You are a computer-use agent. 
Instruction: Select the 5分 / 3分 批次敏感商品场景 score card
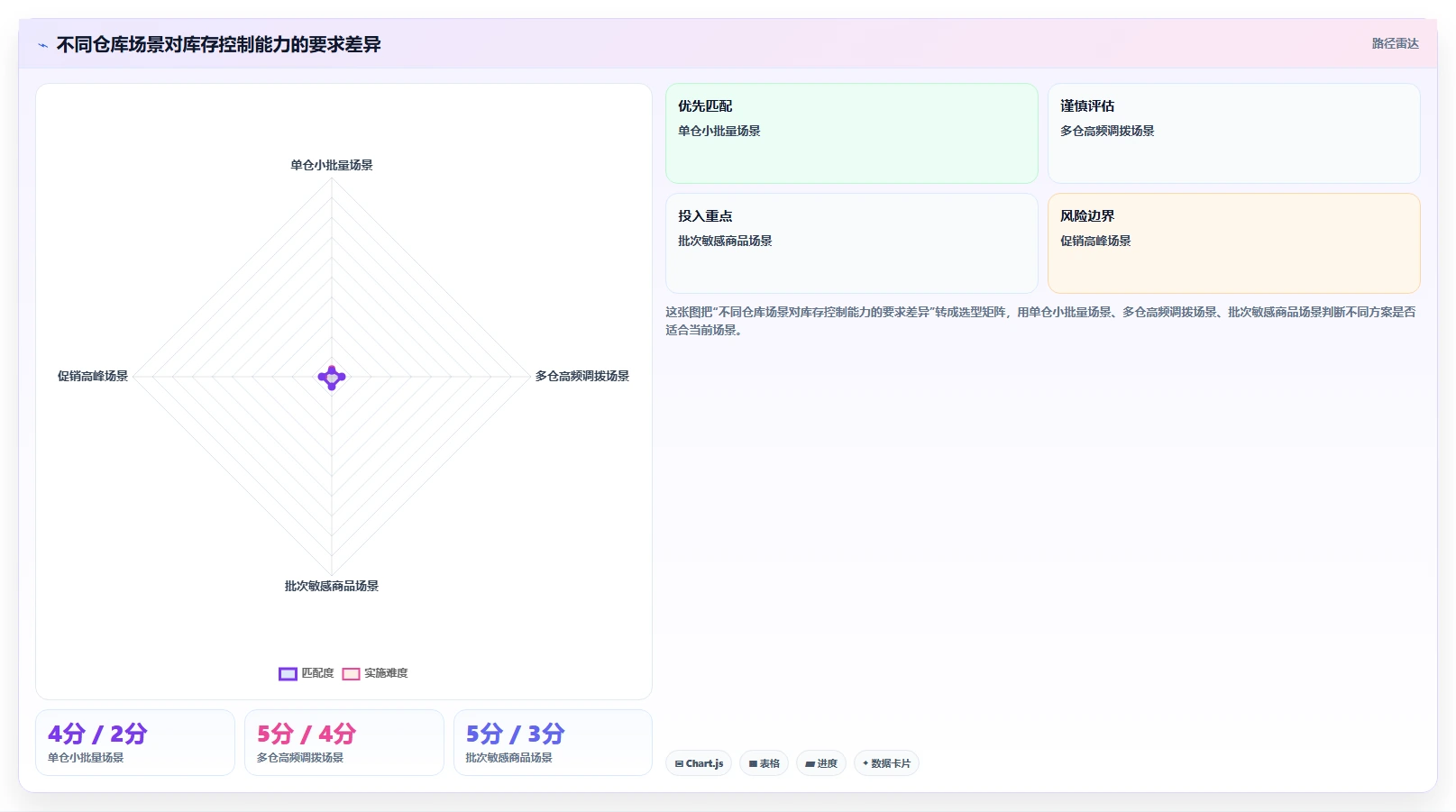[553, 743]
